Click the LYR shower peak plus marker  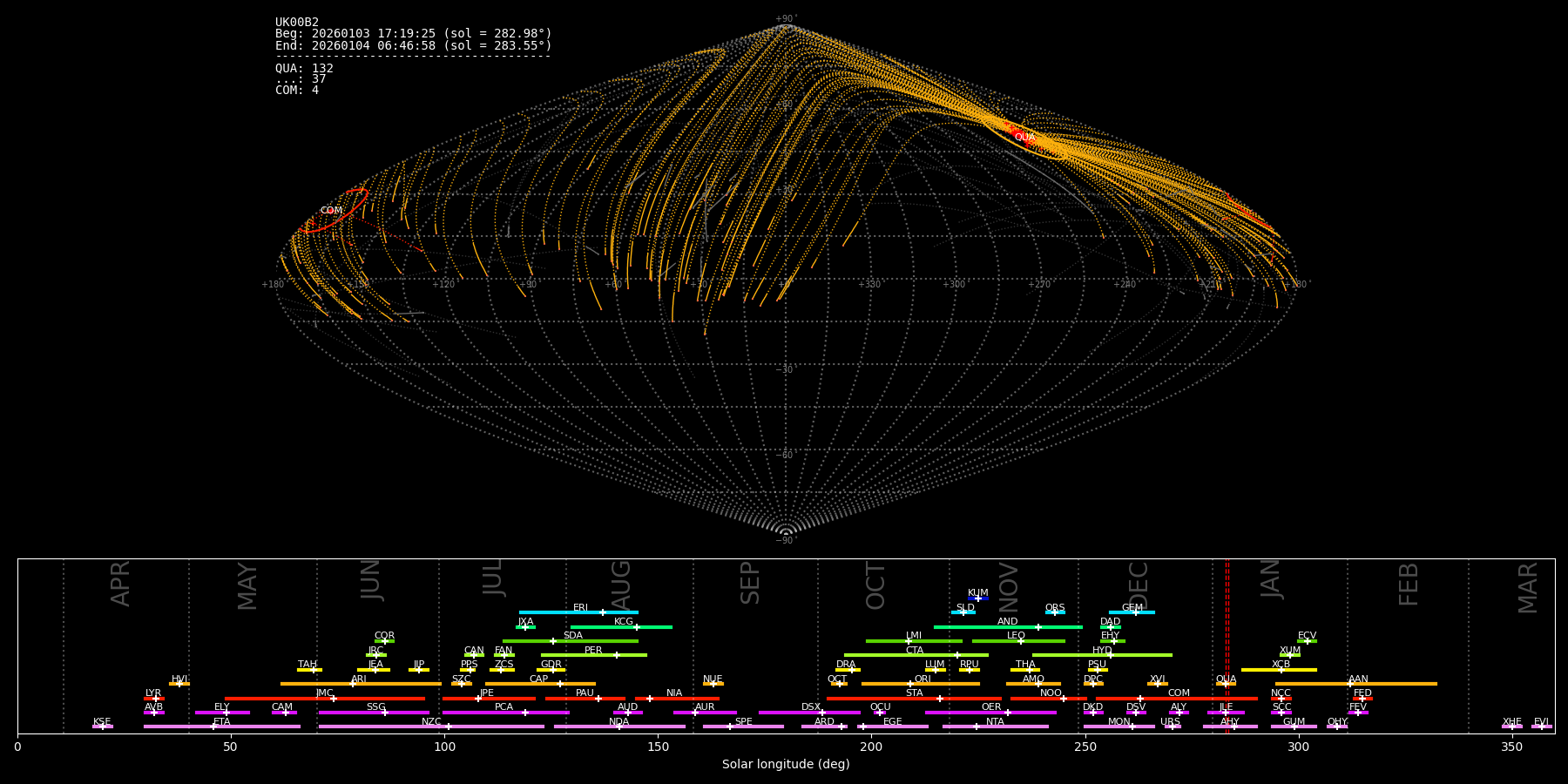pos(156,699)
